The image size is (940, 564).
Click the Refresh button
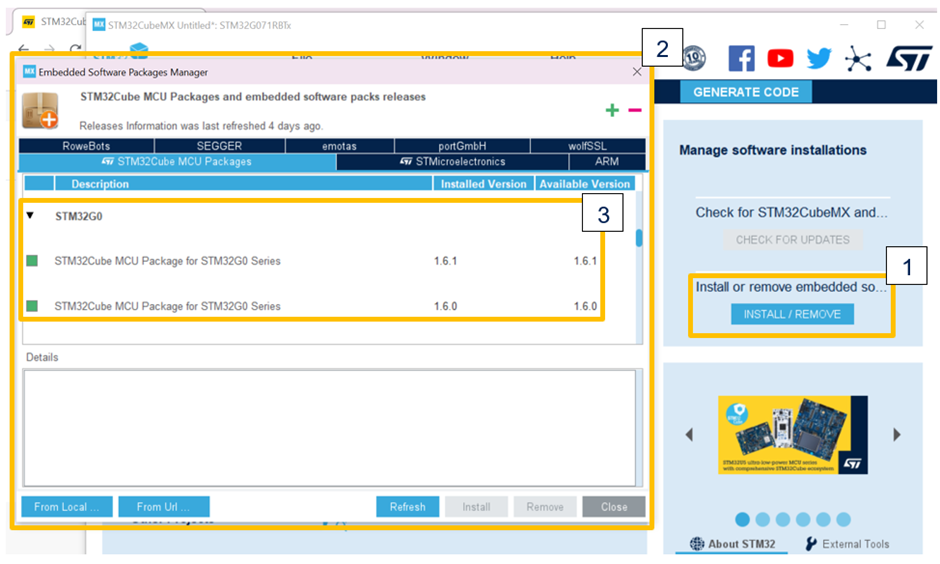408,506
